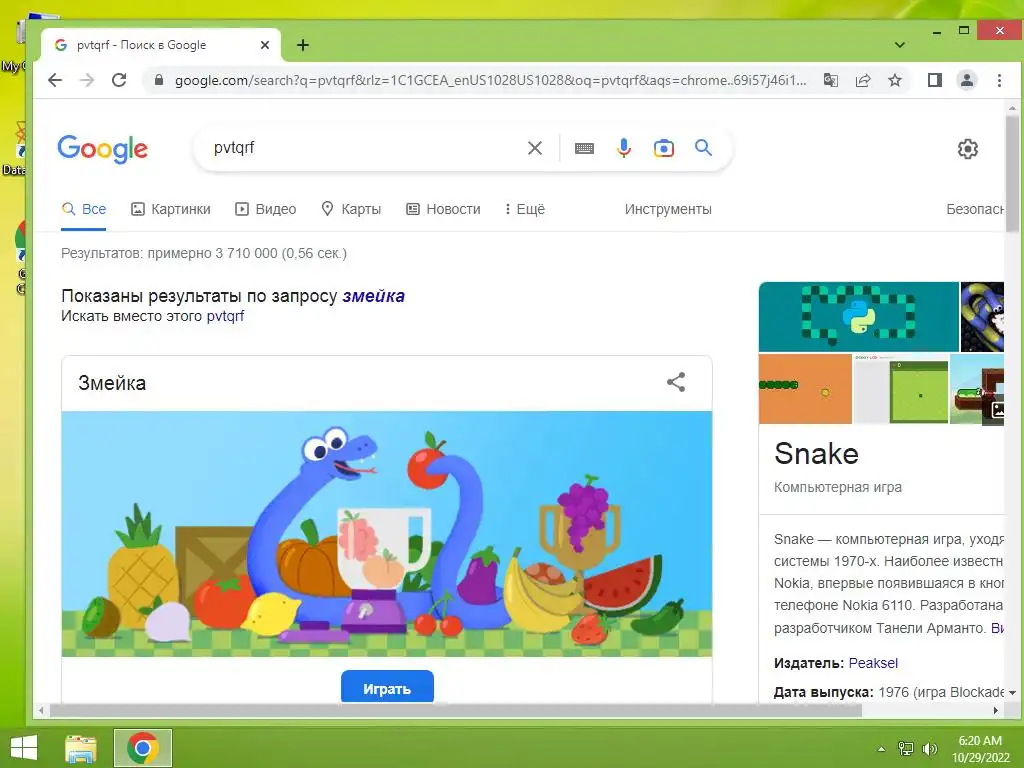Expand the tab search chevron
Image resolution: width=1024 pixels, height=768 pixels.
pyautogui.click(x=899, y=45)
